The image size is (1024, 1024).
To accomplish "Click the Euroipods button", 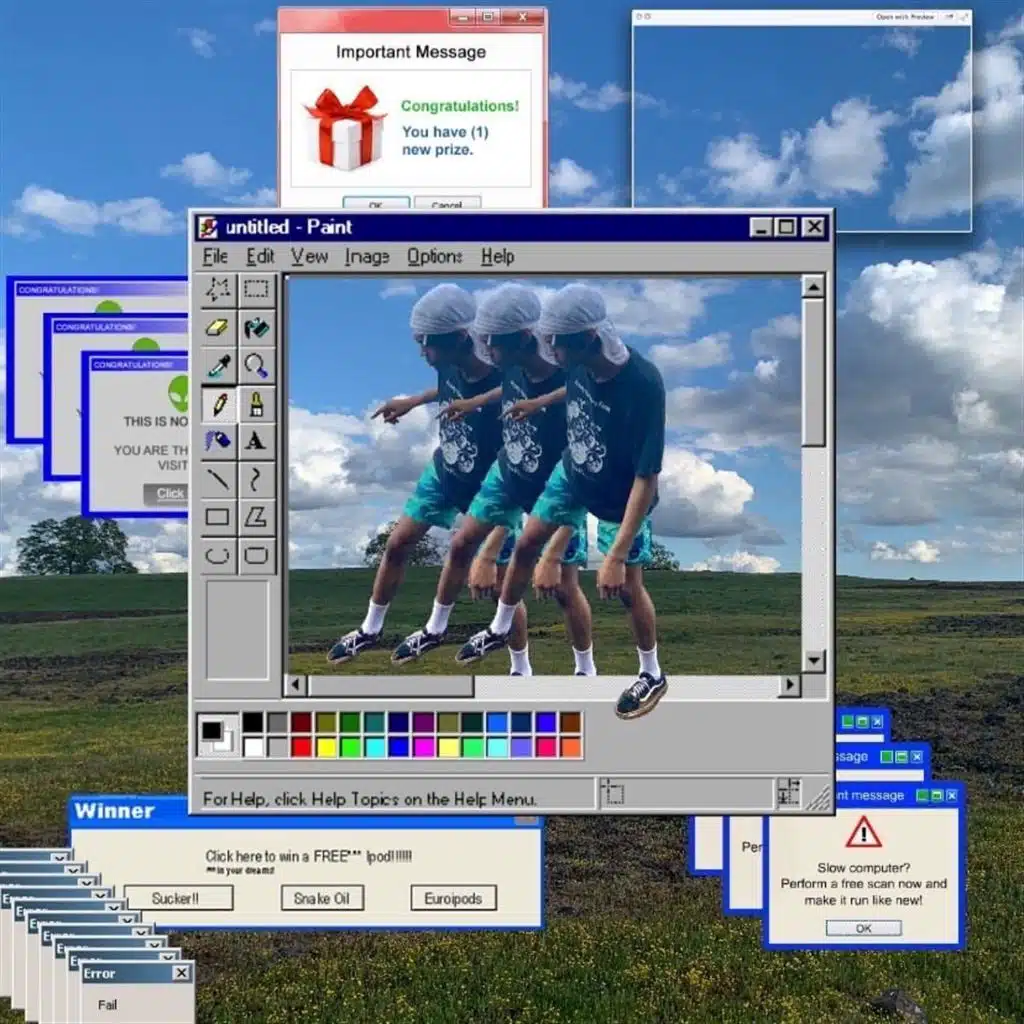I will point(453,898).
